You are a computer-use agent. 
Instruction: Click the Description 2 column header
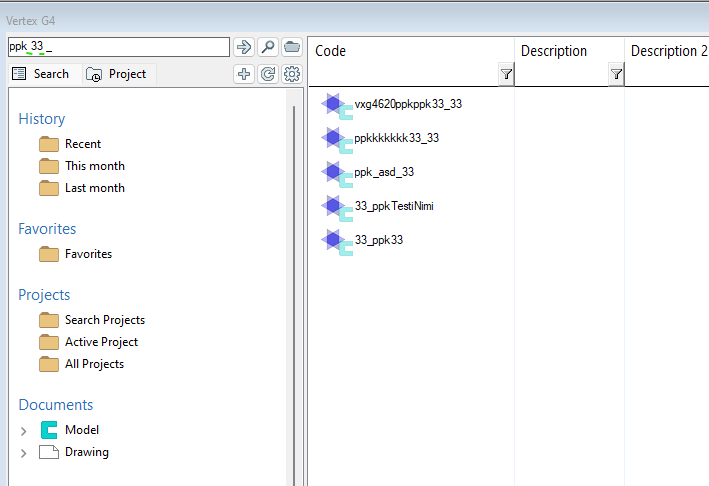pyautogui.click(x=664, y=51)
